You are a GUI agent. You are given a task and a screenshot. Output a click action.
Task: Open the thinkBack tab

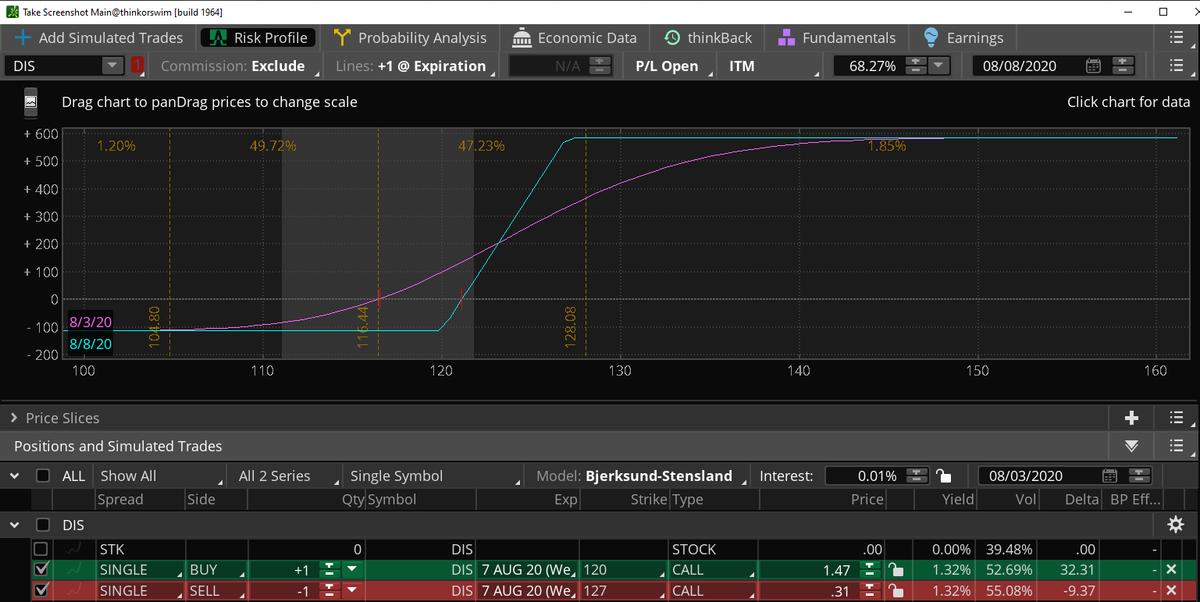706,38
